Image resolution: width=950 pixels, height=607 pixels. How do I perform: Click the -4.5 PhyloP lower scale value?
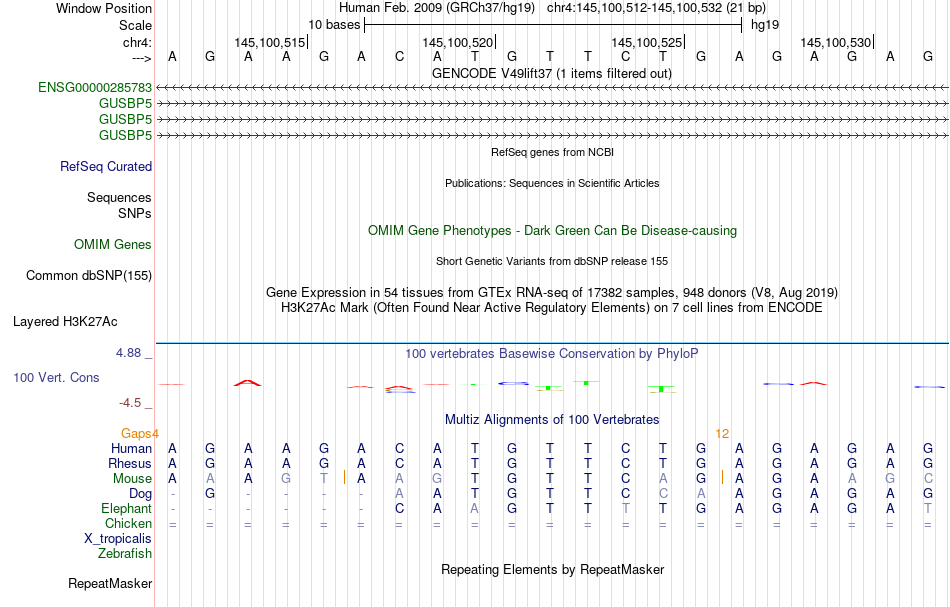(x=130, y=403)
